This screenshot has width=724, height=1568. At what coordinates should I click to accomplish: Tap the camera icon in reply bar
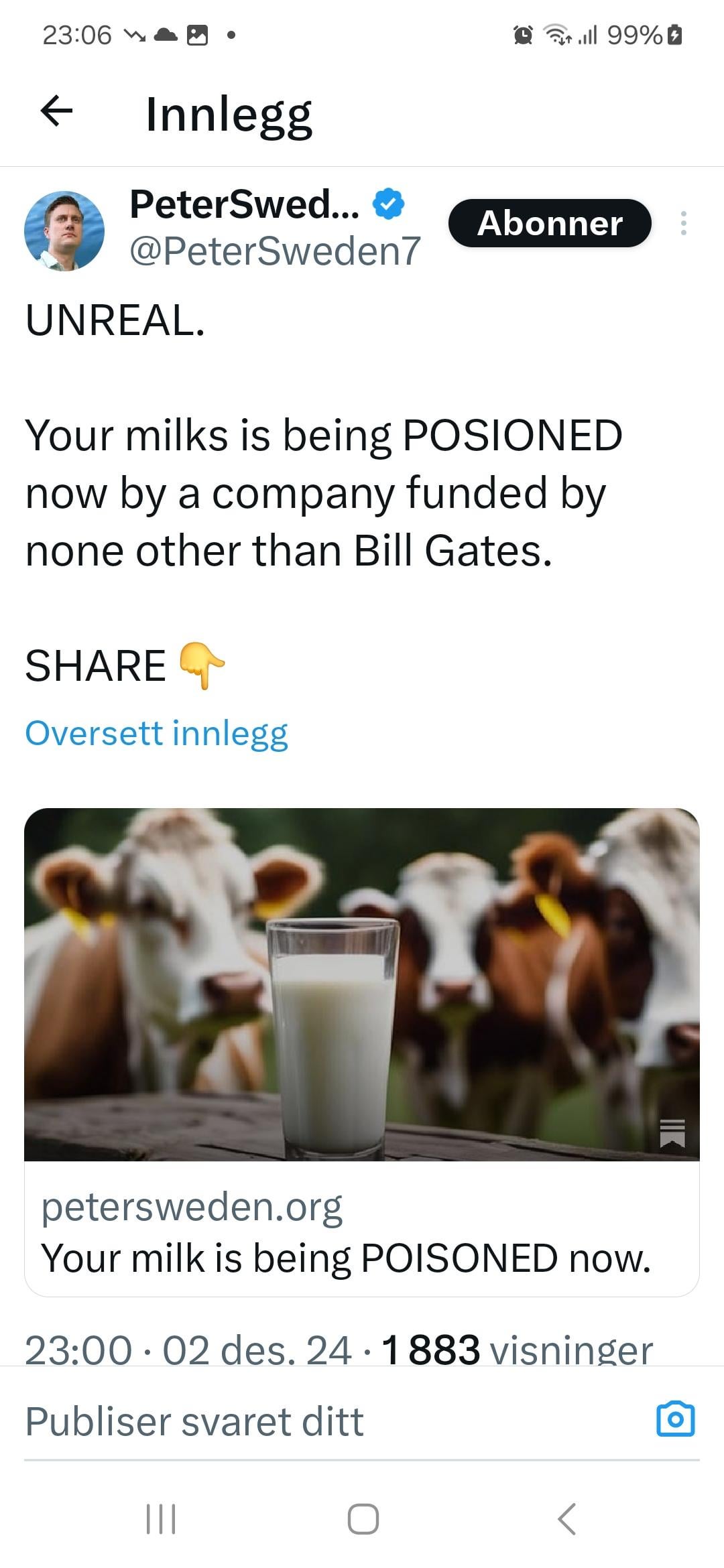(675, 1419)
